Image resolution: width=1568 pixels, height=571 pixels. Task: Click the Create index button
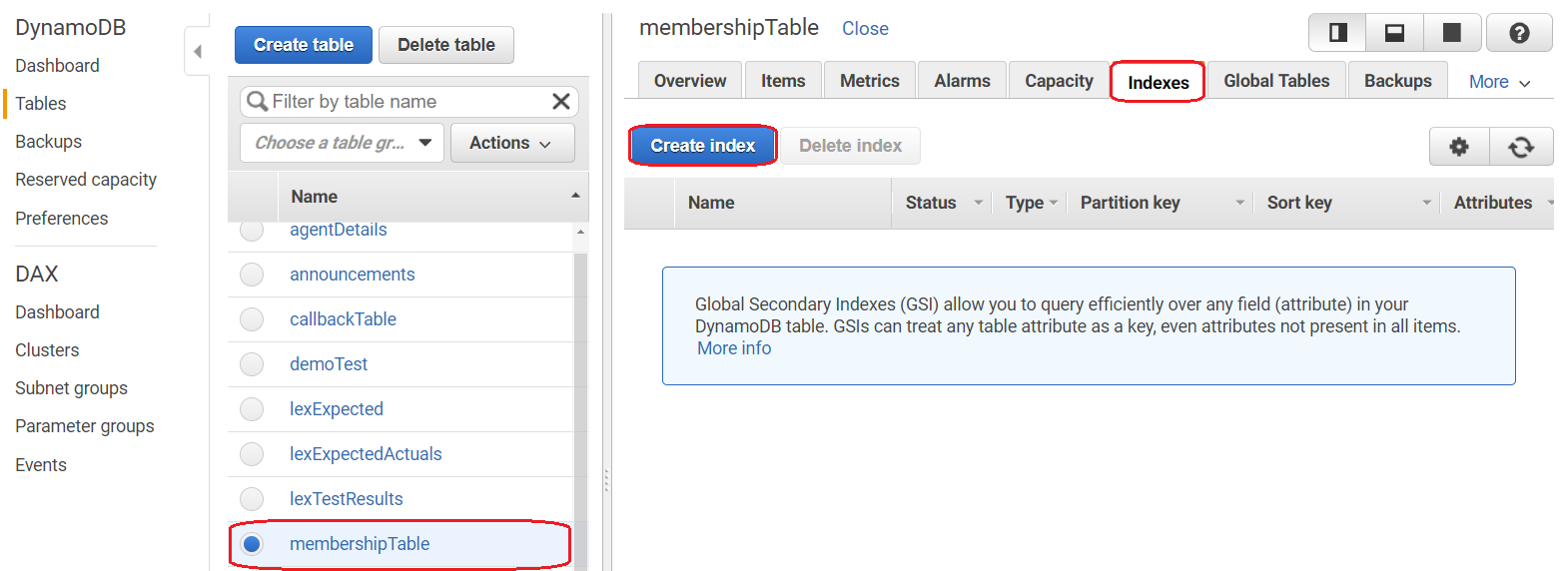tap(702, 146)
